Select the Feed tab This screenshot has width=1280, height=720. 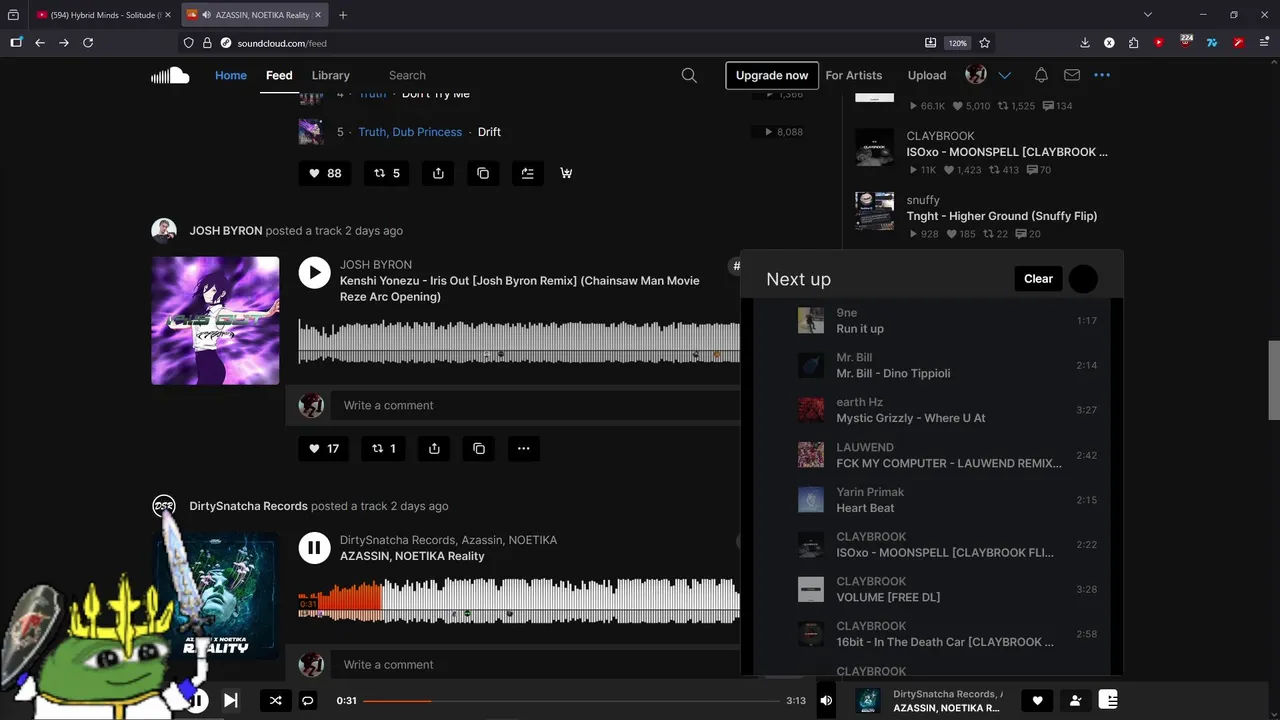(279, 75)
